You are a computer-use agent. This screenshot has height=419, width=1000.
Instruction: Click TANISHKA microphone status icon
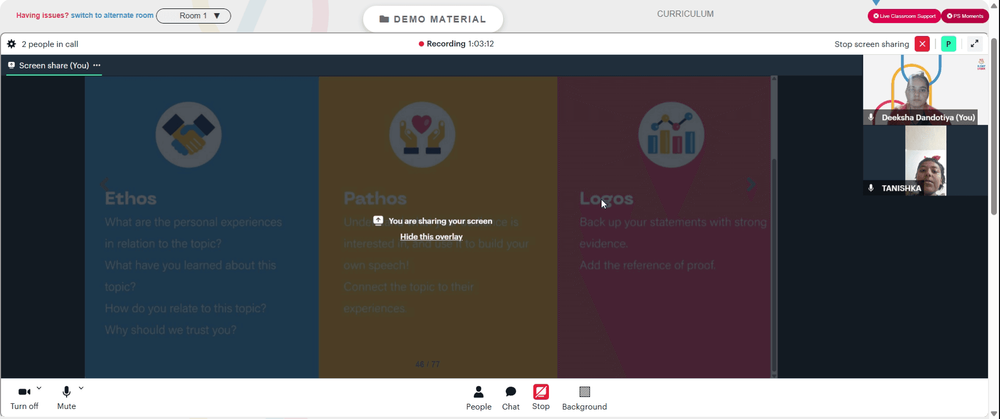[x=871, y=188]
